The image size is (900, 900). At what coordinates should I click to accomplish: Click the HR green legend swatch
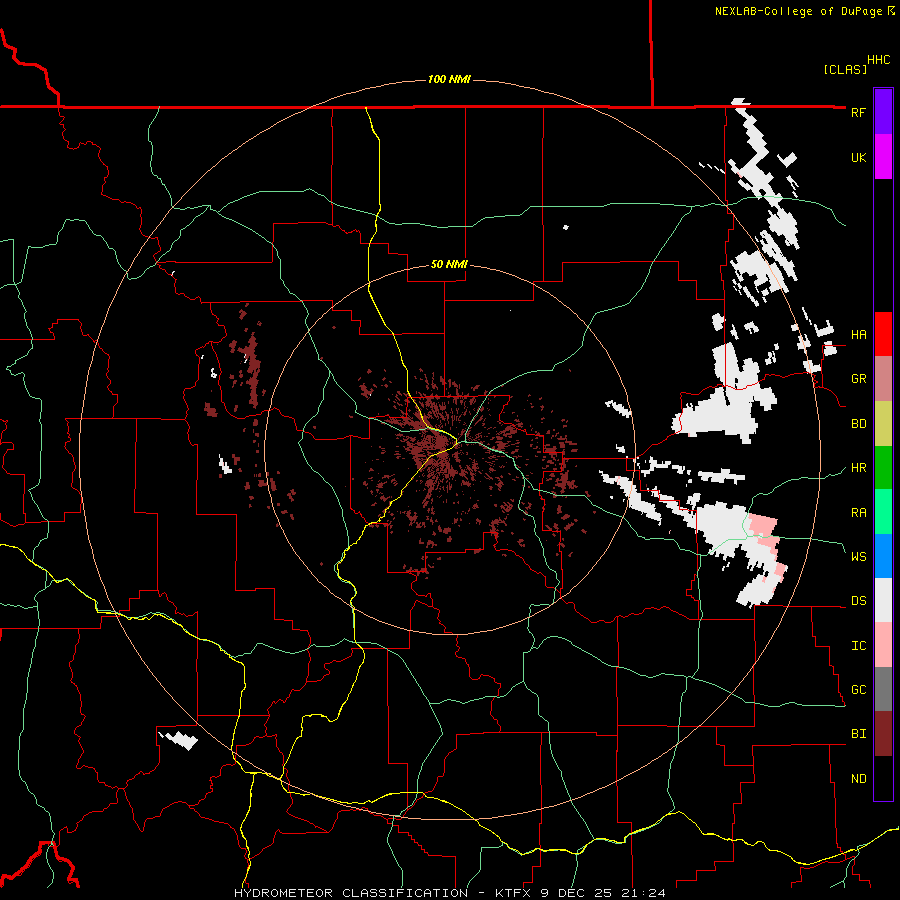tap(883, 467)
